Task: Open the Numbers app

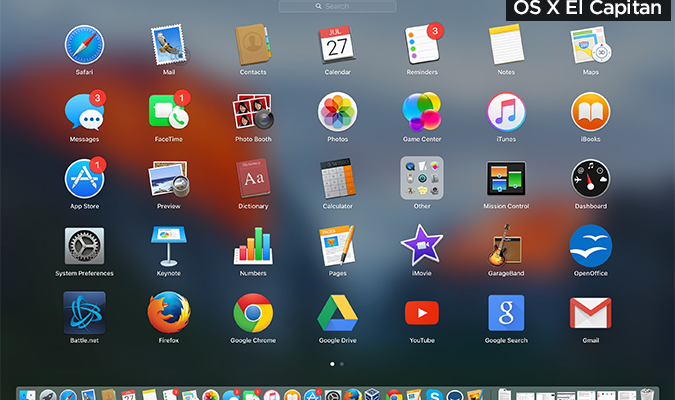Action: (253, 246)
